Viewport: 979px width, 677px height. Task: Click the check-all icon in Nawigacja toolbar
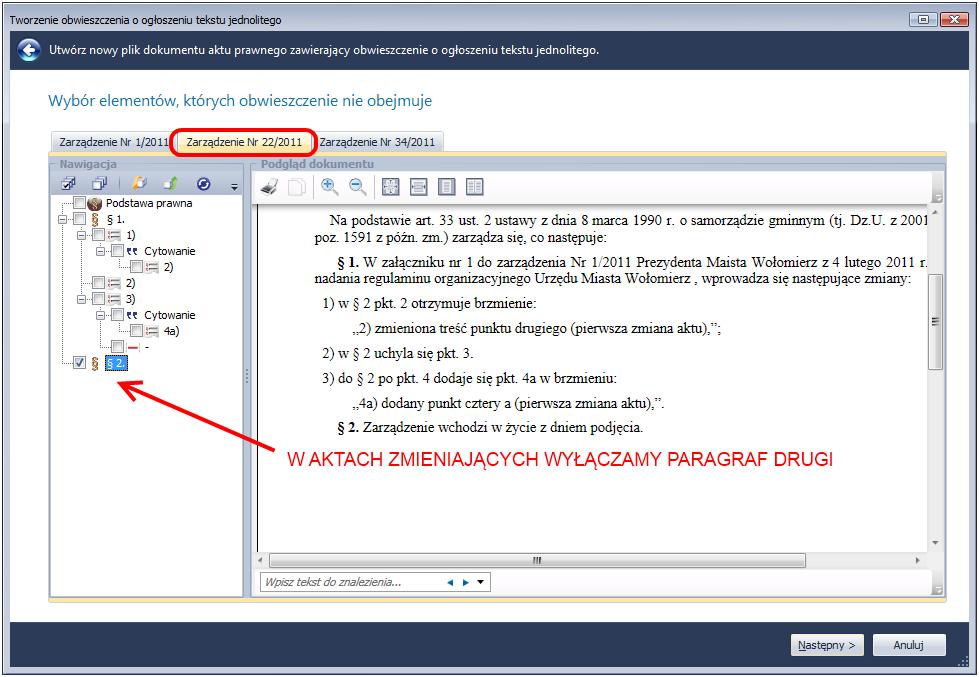point(68,184)
